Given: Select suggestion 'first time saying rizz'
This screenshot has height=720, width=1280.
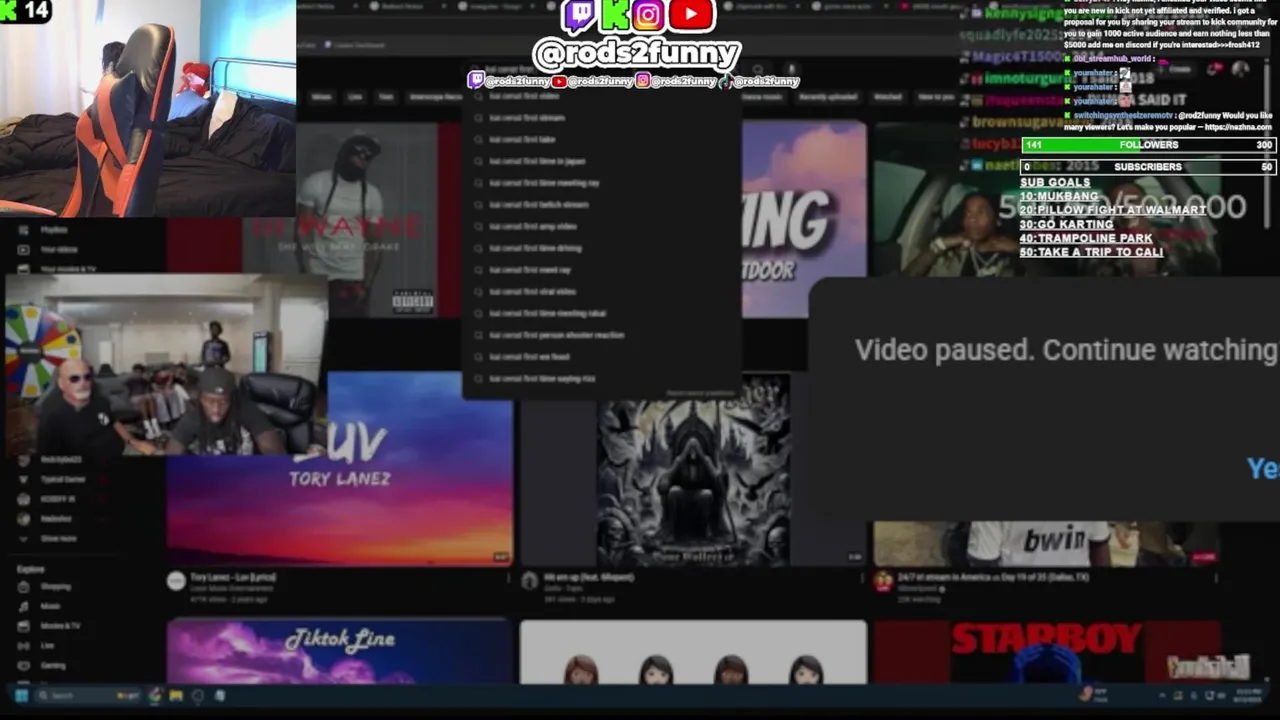Looking at the screenshot, I should pos(600,379).
